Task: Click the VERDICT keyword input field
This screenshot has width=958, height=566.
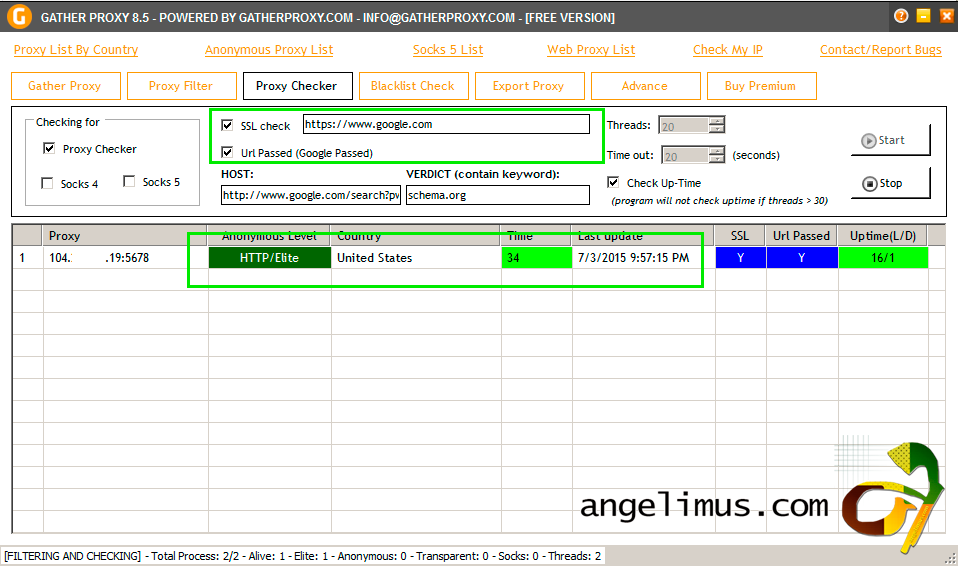Action: 497,195
